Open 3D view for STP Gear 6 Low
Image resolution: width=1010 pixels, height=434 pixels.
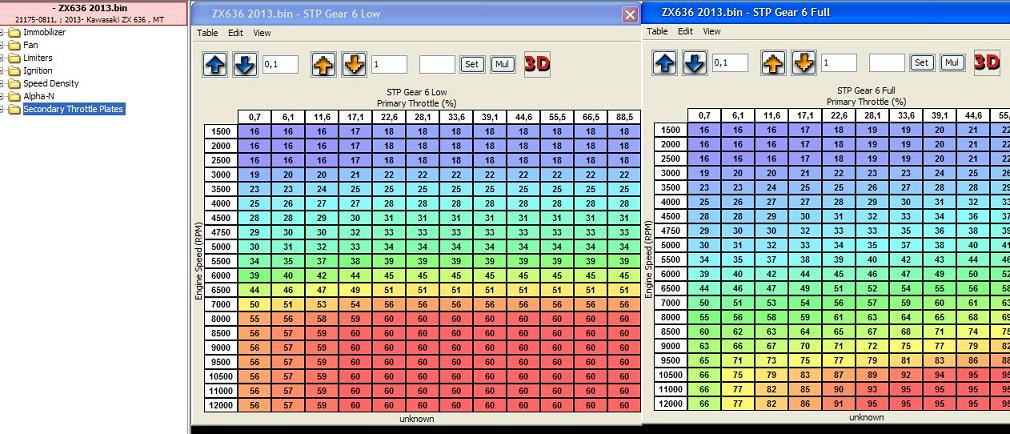537,64
